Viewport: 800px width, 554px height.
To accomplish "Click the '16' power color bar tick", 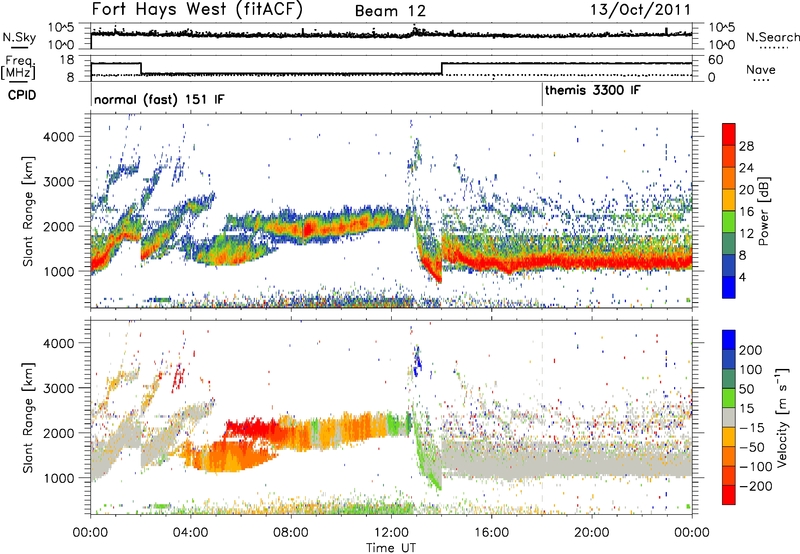I will 745,212.
